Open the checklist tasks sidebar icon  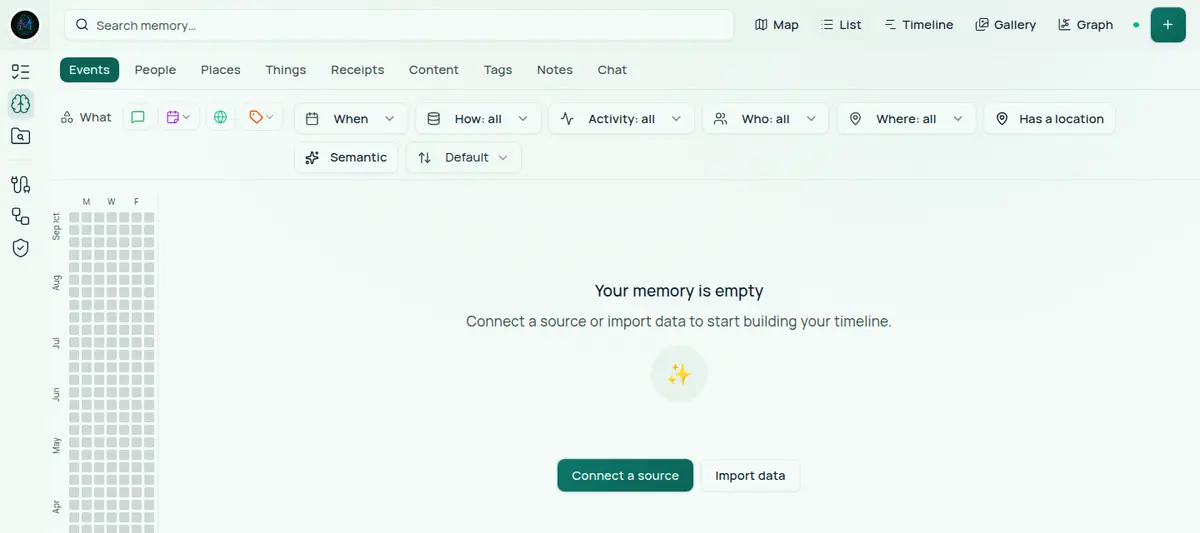click(x=20, y=71)
